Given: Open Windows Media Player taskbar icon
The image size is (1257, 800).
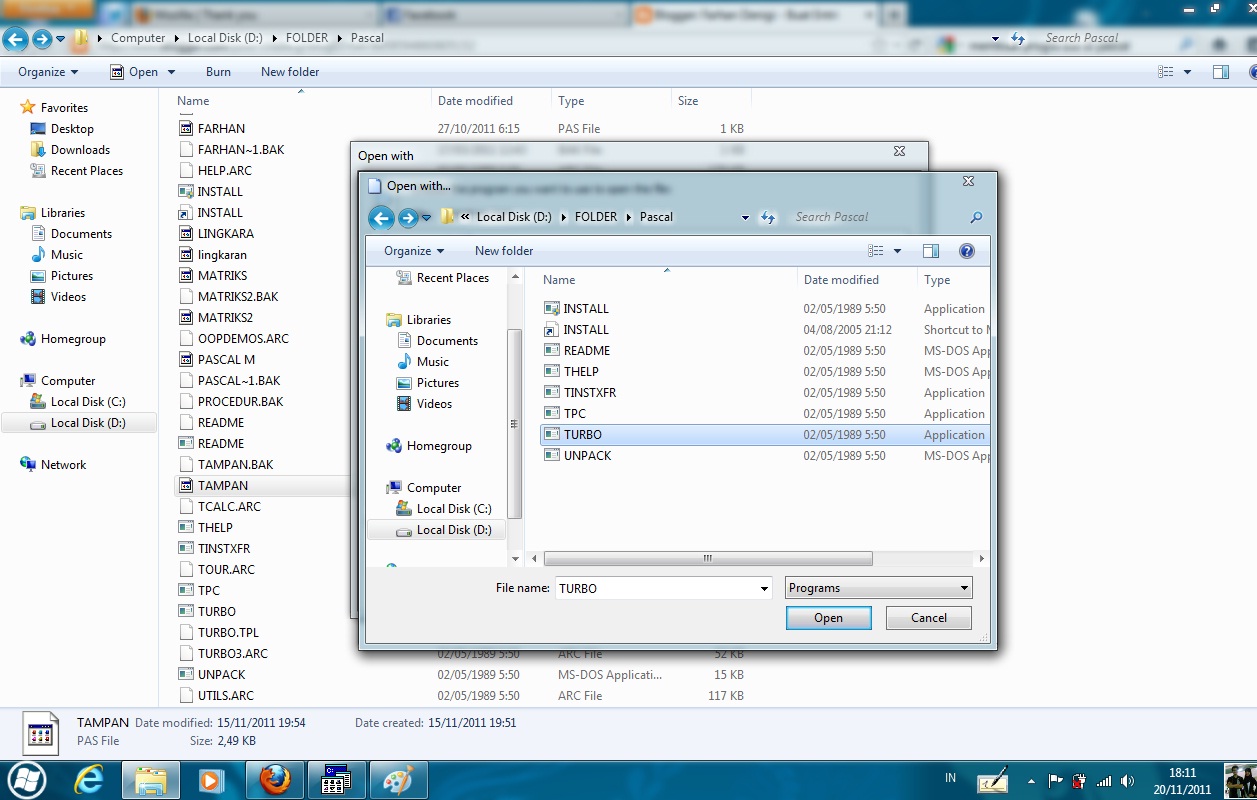Looking at the screenshot, I should [x=212, y=780].
